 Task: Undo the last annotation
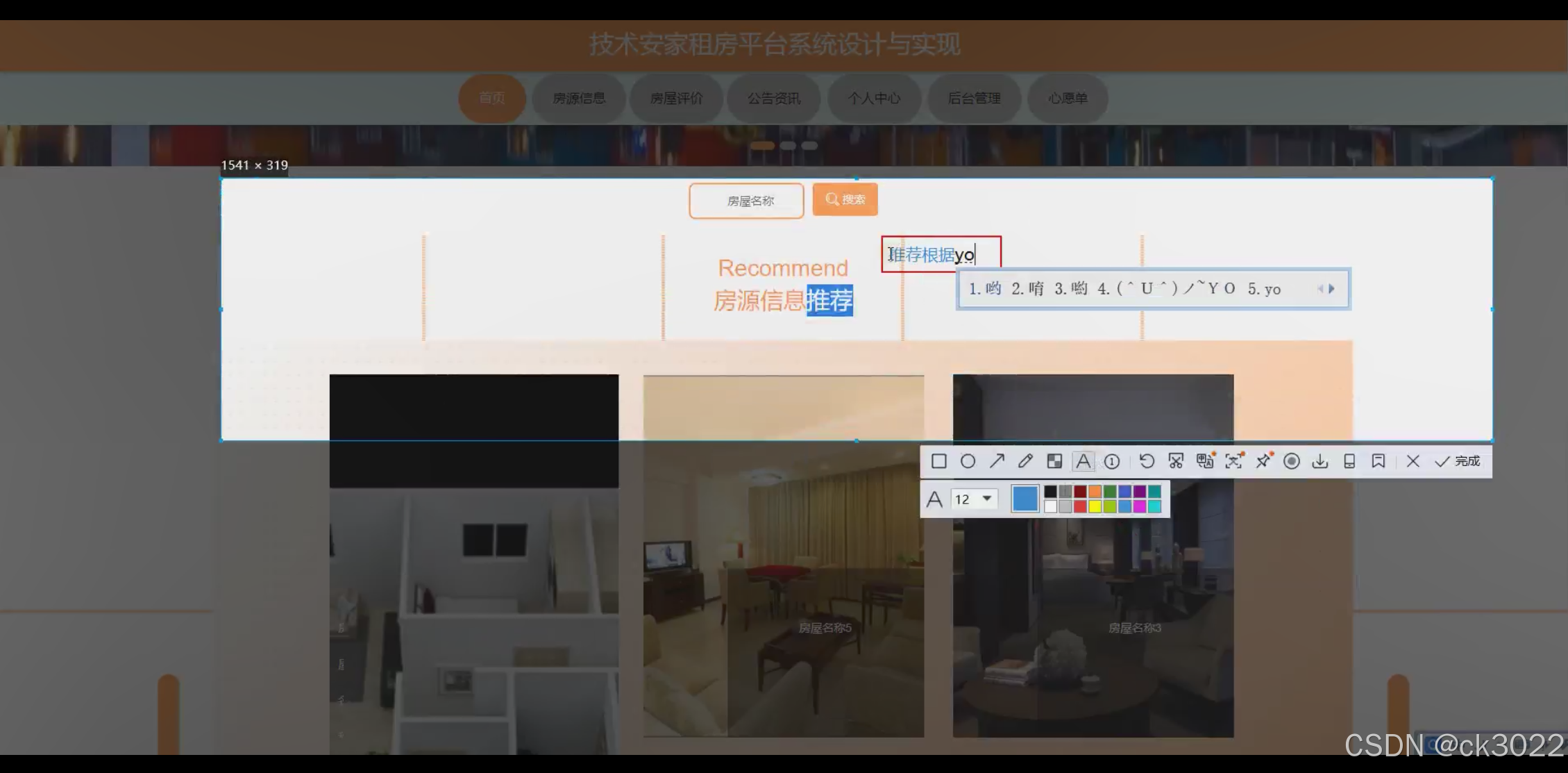[x=1147, y=461]
